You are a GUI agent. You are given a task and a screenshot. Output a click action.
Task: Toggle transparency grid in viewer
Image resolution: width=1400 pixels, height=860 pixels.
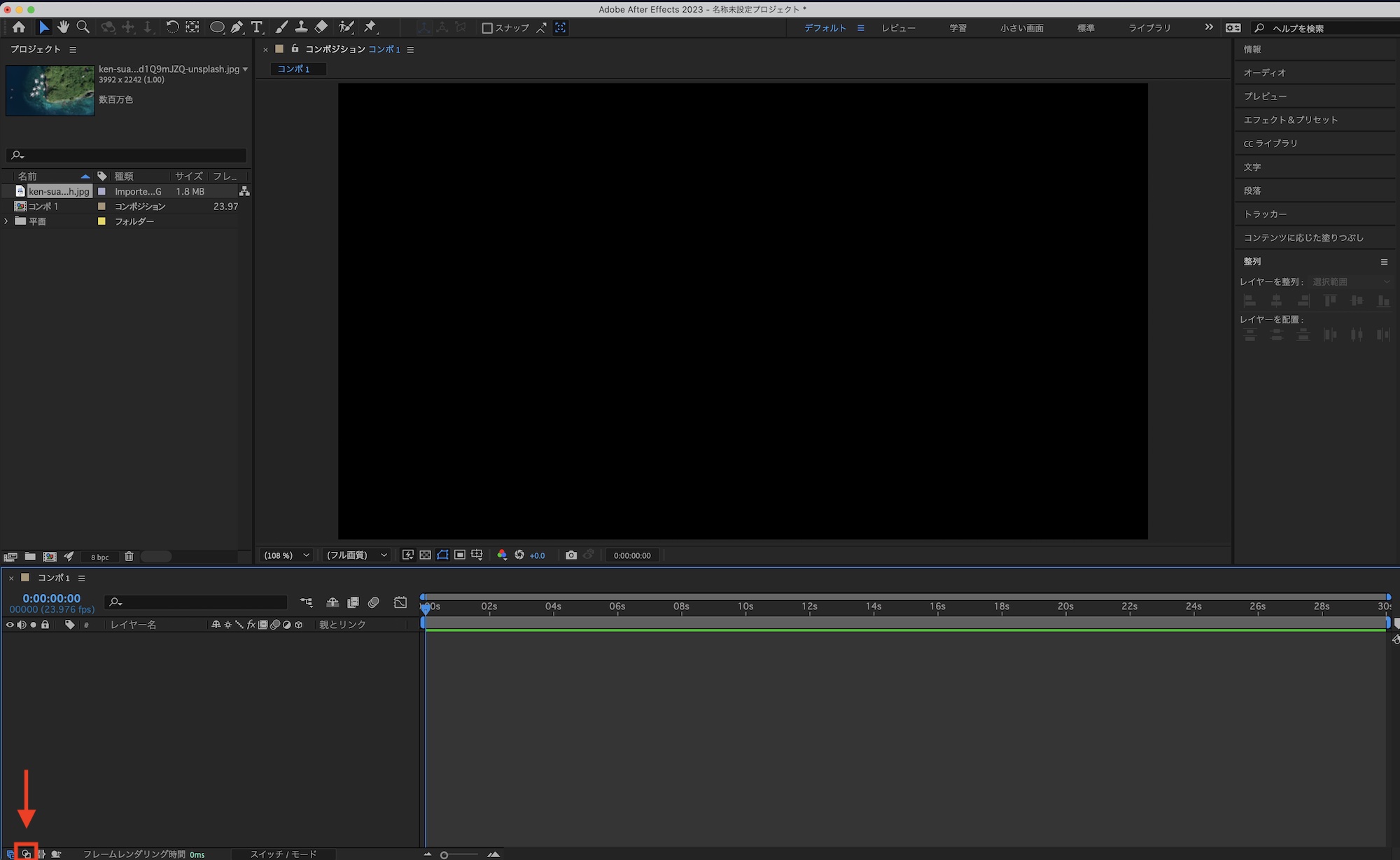(425, 555)
